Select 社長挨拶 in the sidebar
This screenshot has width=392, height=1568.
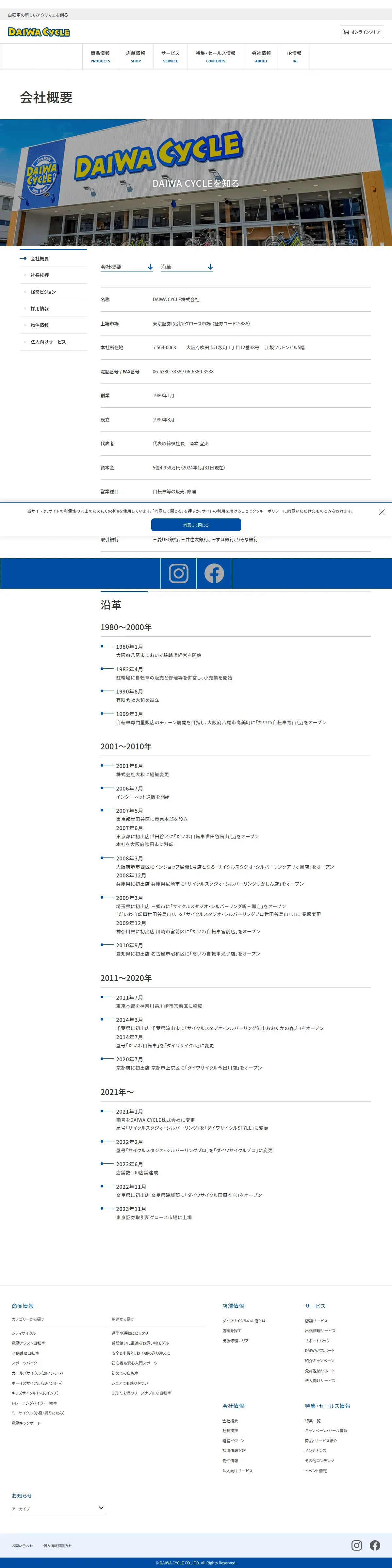point(54,275)
